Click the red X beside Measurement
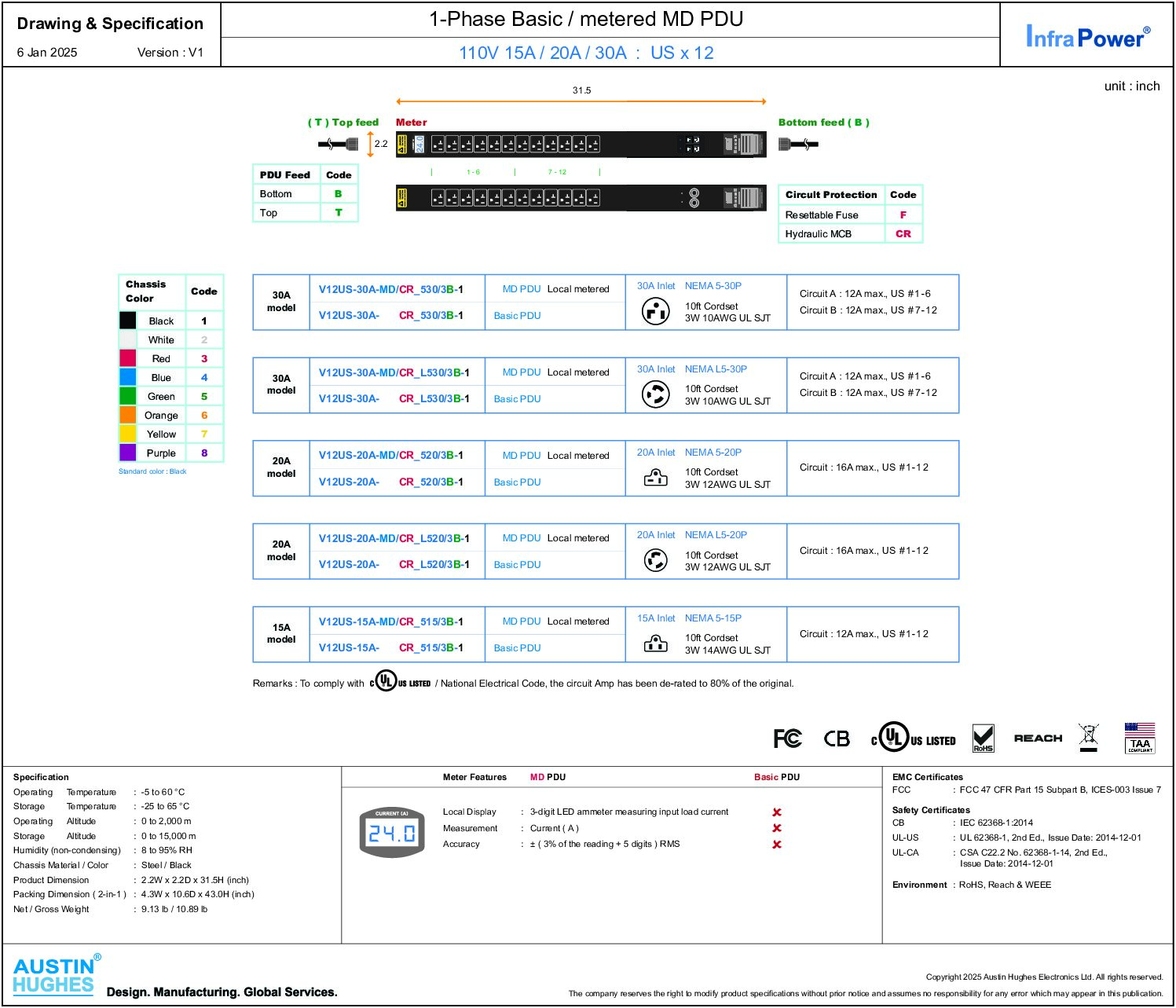This screenshot has height=1008, width=1176. coord(776,828)
